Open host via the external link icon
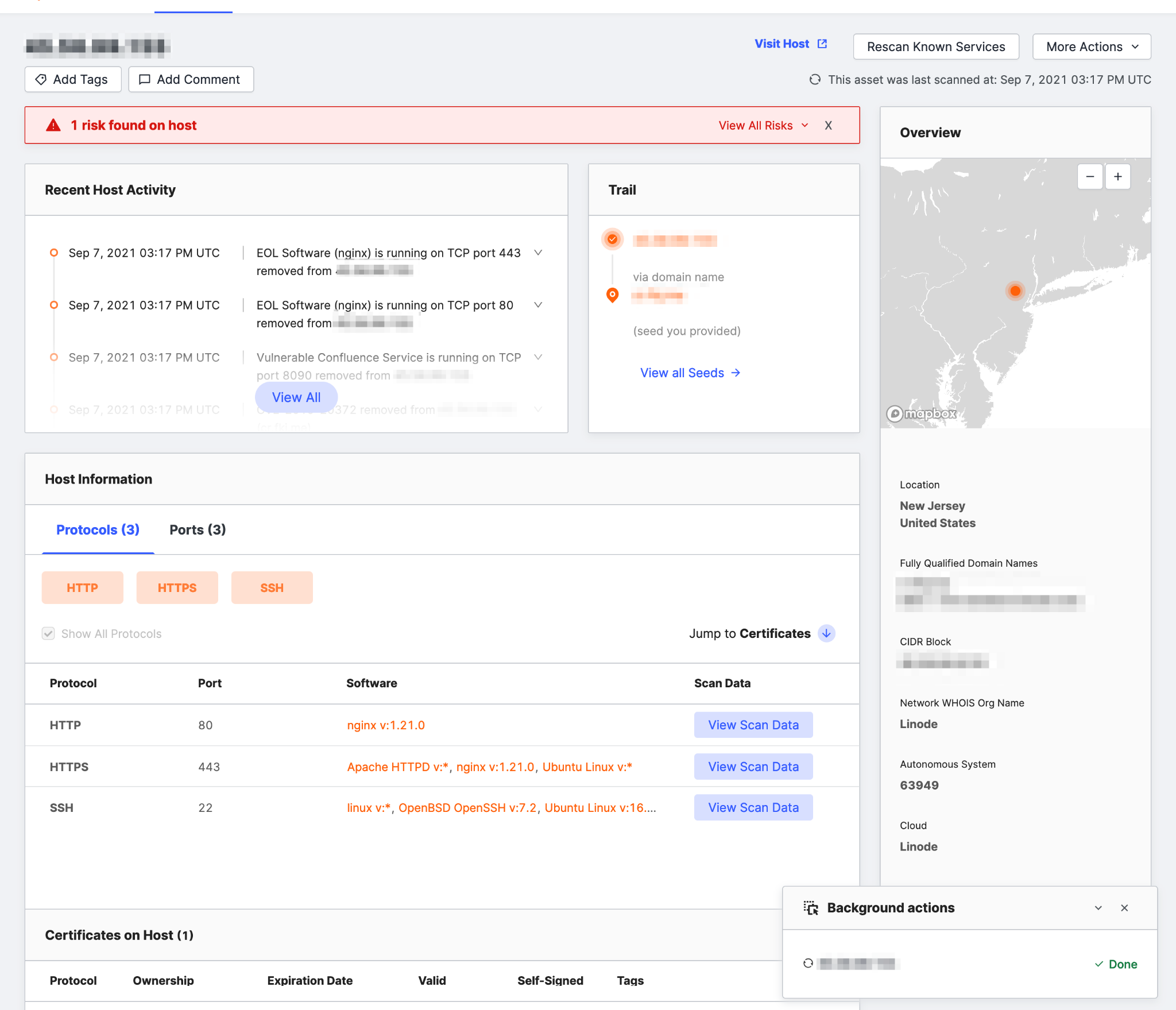 pyautogui.click(x=823, y=43)
